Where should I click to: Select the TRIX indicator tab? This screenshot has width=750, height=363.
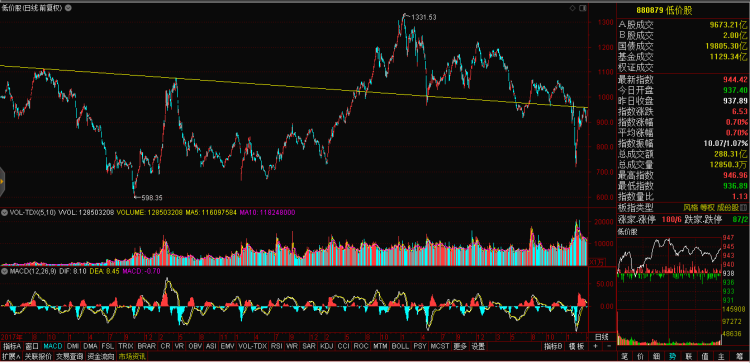(126, 346)
